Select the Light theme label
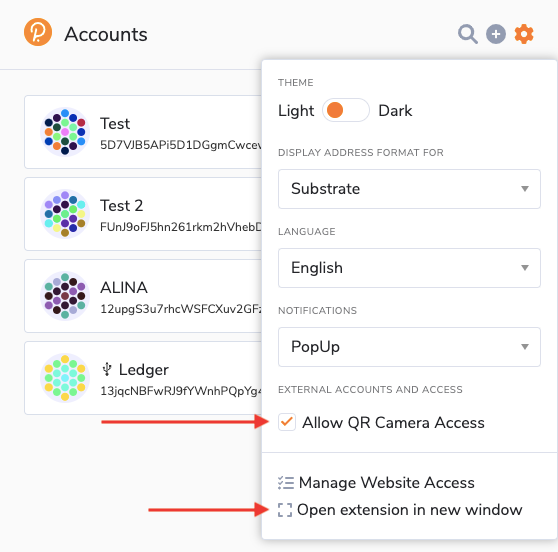 [296, 111]
